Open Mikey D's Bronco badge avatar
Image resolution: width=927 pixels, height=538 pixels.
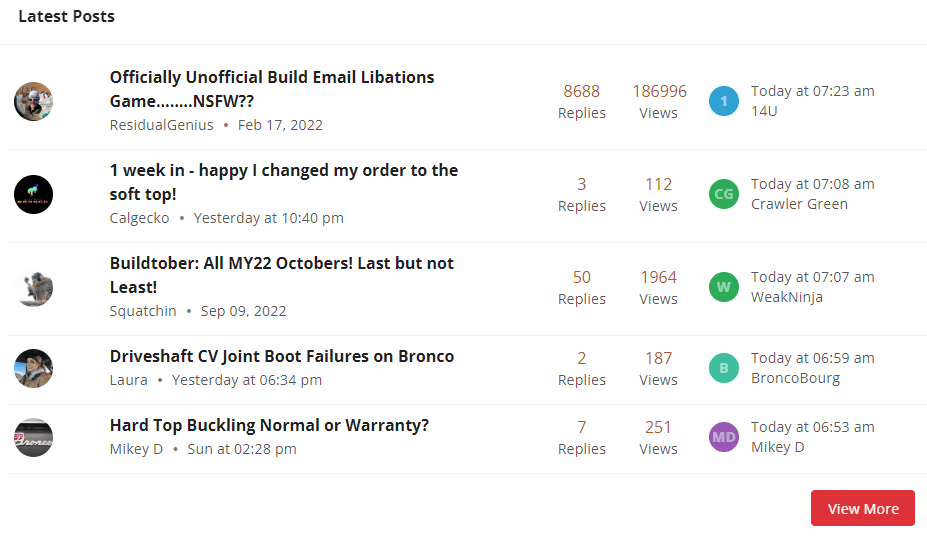[34, 437]
